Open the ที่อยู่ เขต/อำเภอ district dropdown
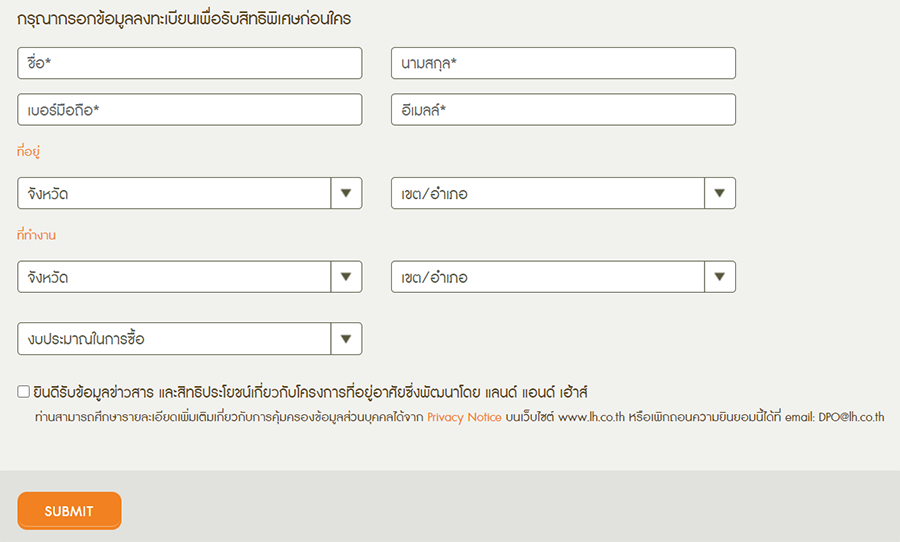900x542 pixels. pos(548,193)
